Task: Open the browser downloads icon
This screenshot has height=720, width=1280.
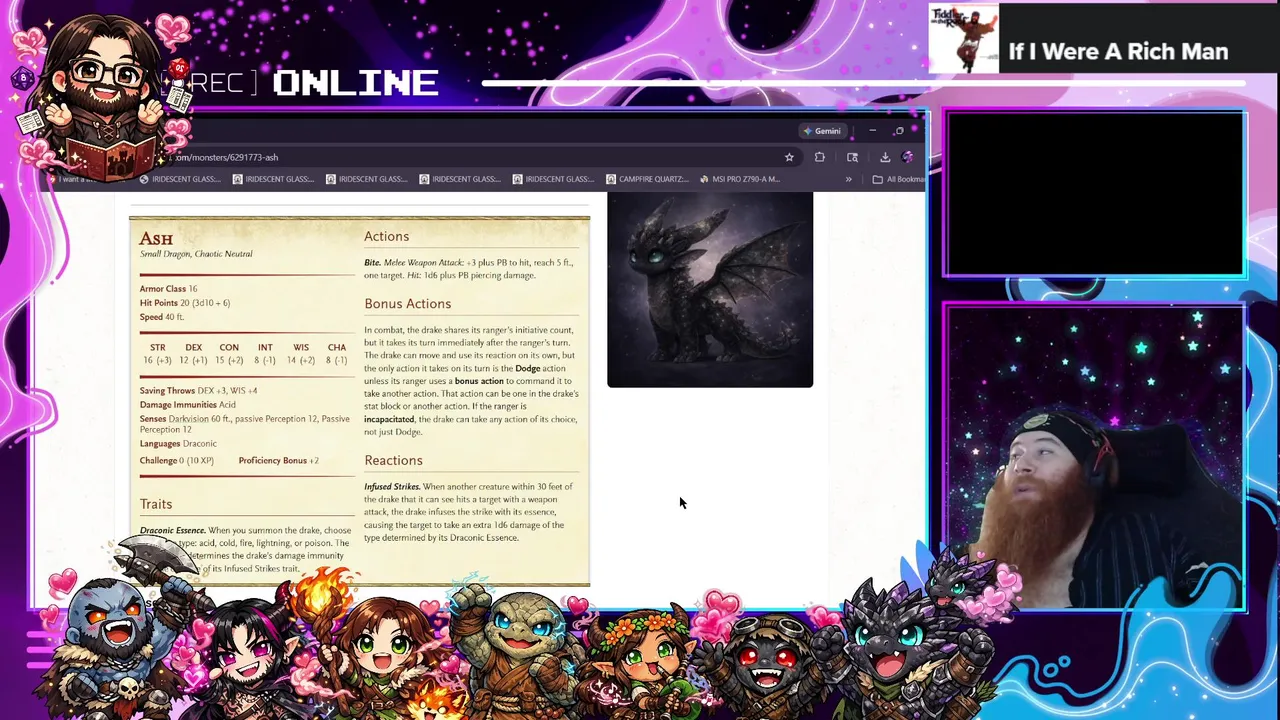Action: pyautogui.click(x=885, y=157)
